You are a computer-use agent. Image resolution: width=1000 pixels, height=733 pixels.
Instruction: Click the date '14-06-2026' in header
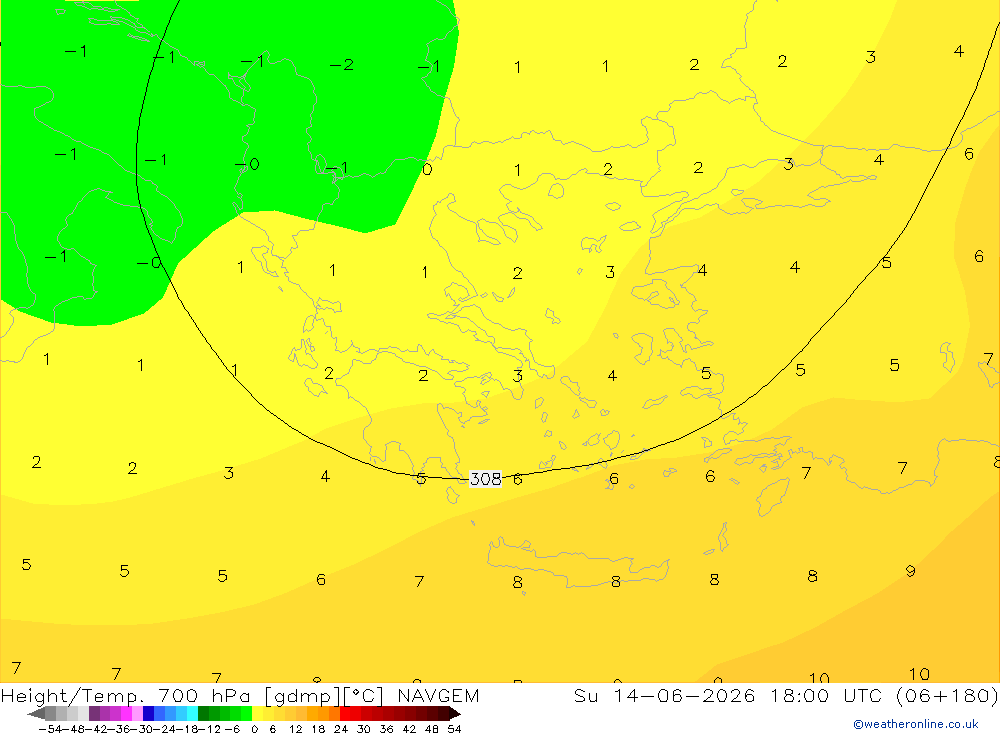[x=684, y=695]
